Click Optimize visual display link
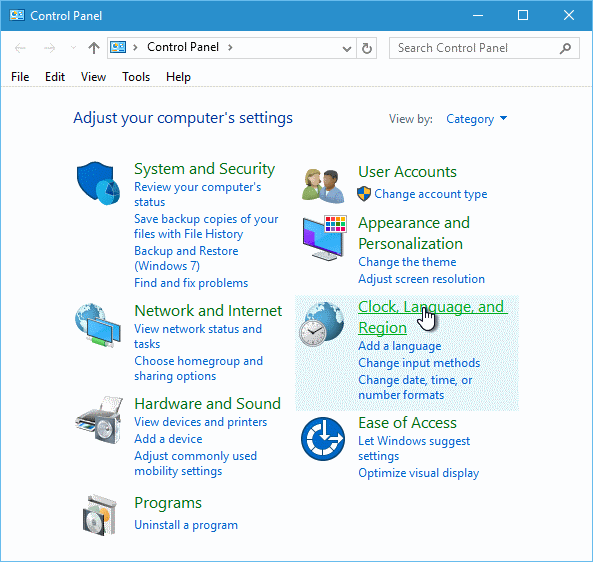 point(418,473)
